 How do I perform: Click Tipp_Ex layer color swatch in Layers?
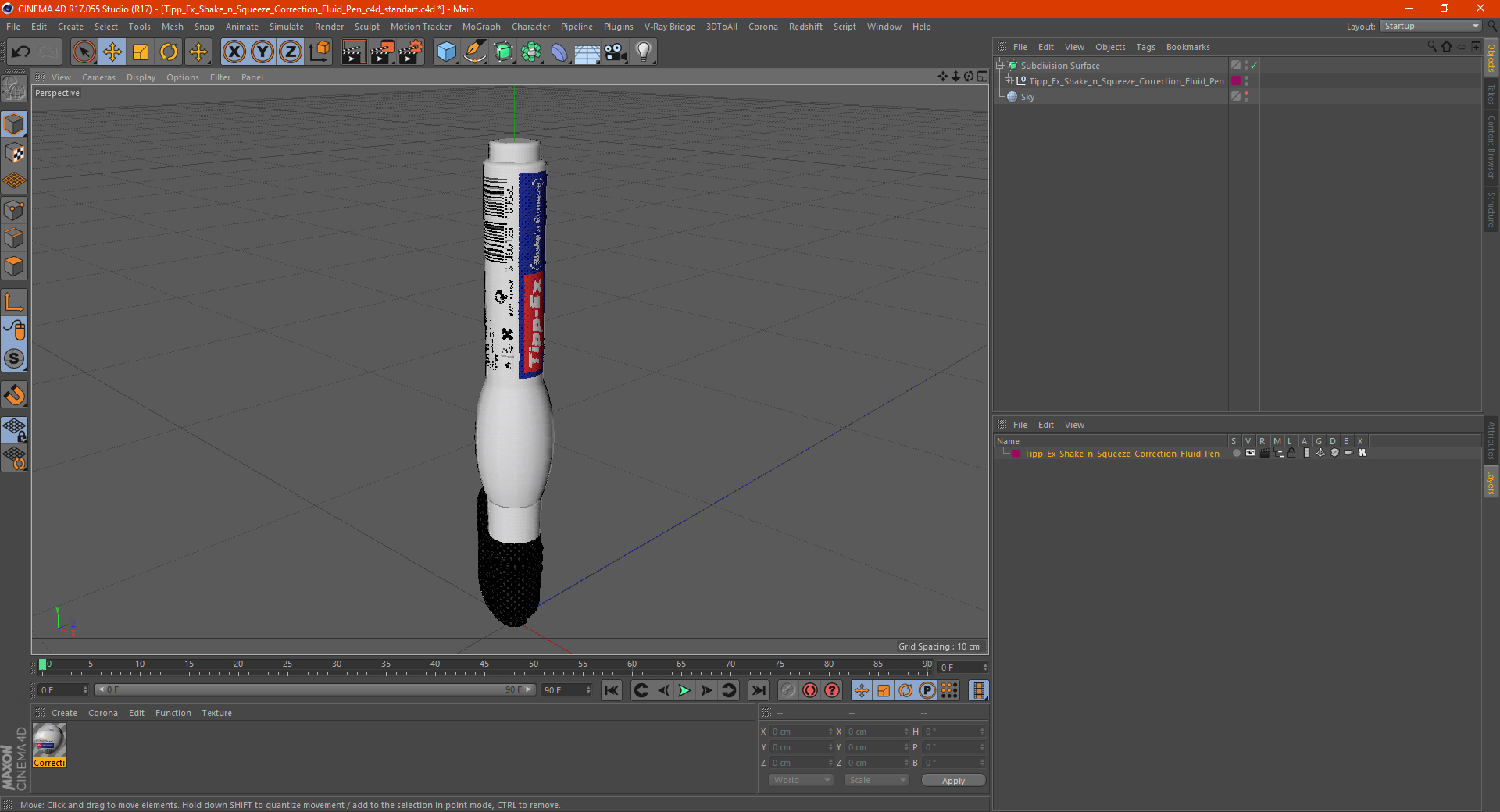[1016, 454]
